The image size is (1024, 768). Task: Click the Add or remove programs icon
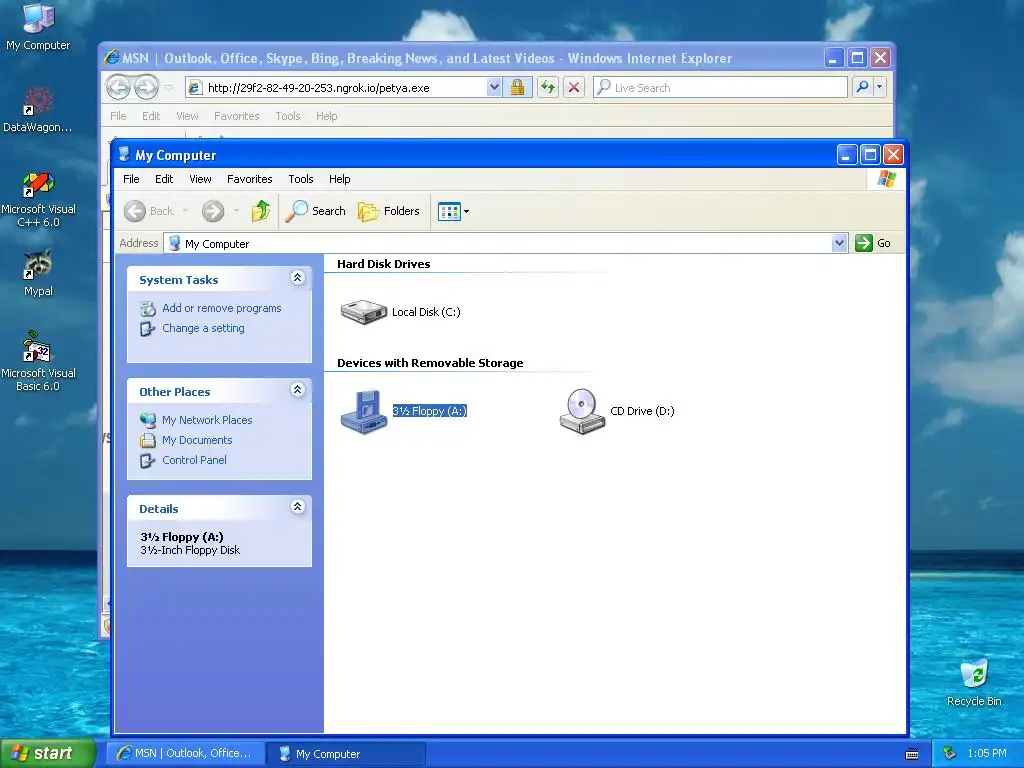(148, 308)
